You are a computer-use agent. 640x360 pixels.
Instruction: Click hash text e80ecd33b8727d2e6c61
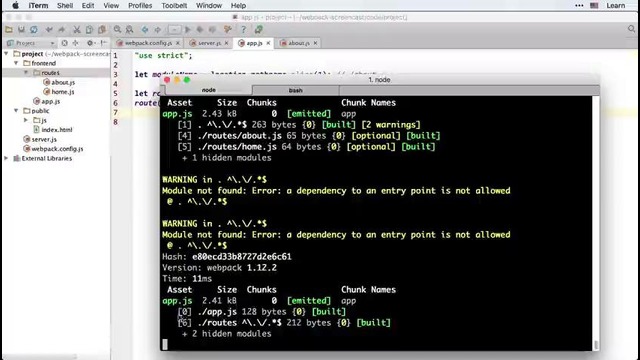point(242,257)
